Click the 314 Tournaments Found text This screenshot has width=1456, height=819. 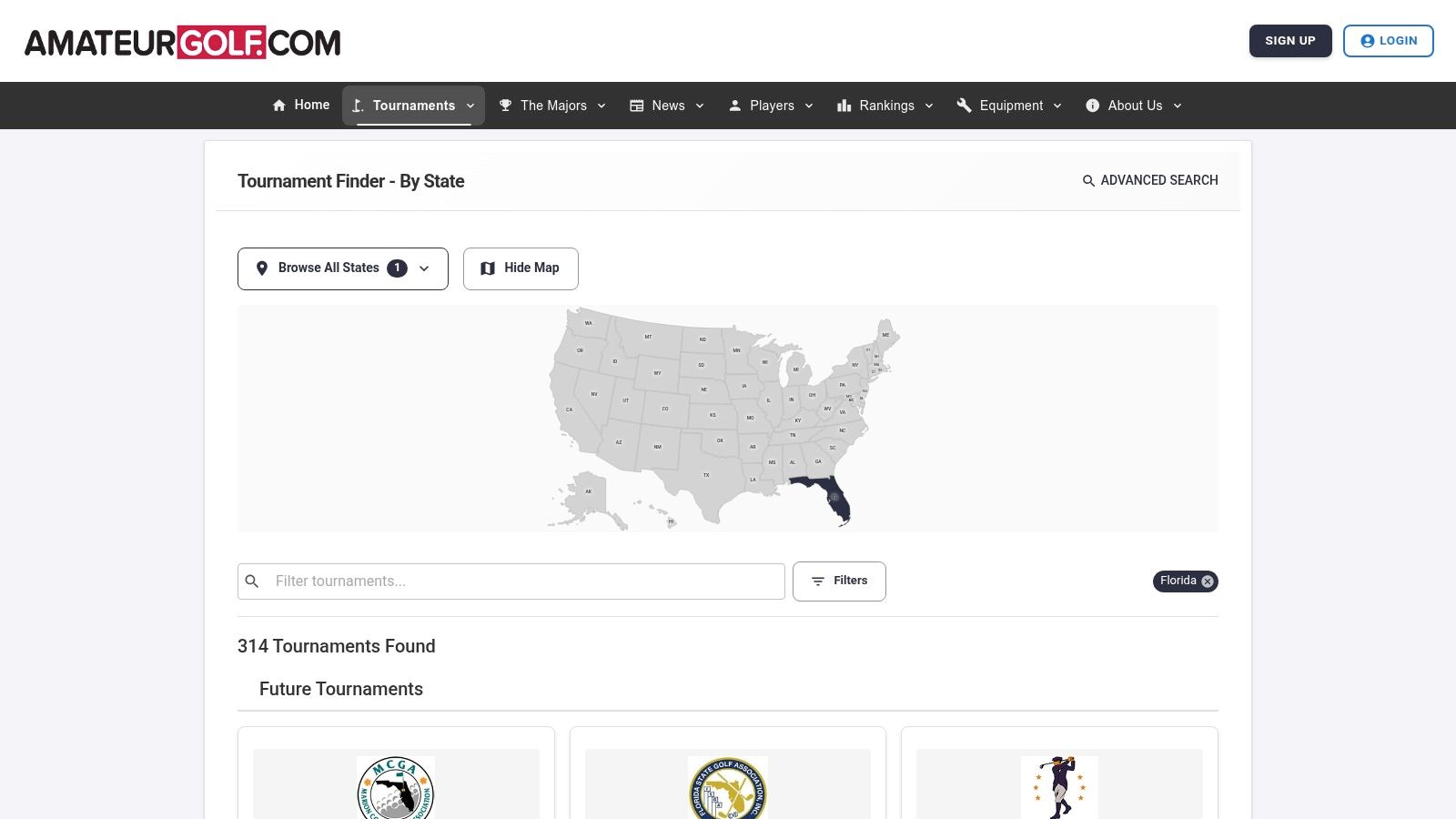point(337,646)
